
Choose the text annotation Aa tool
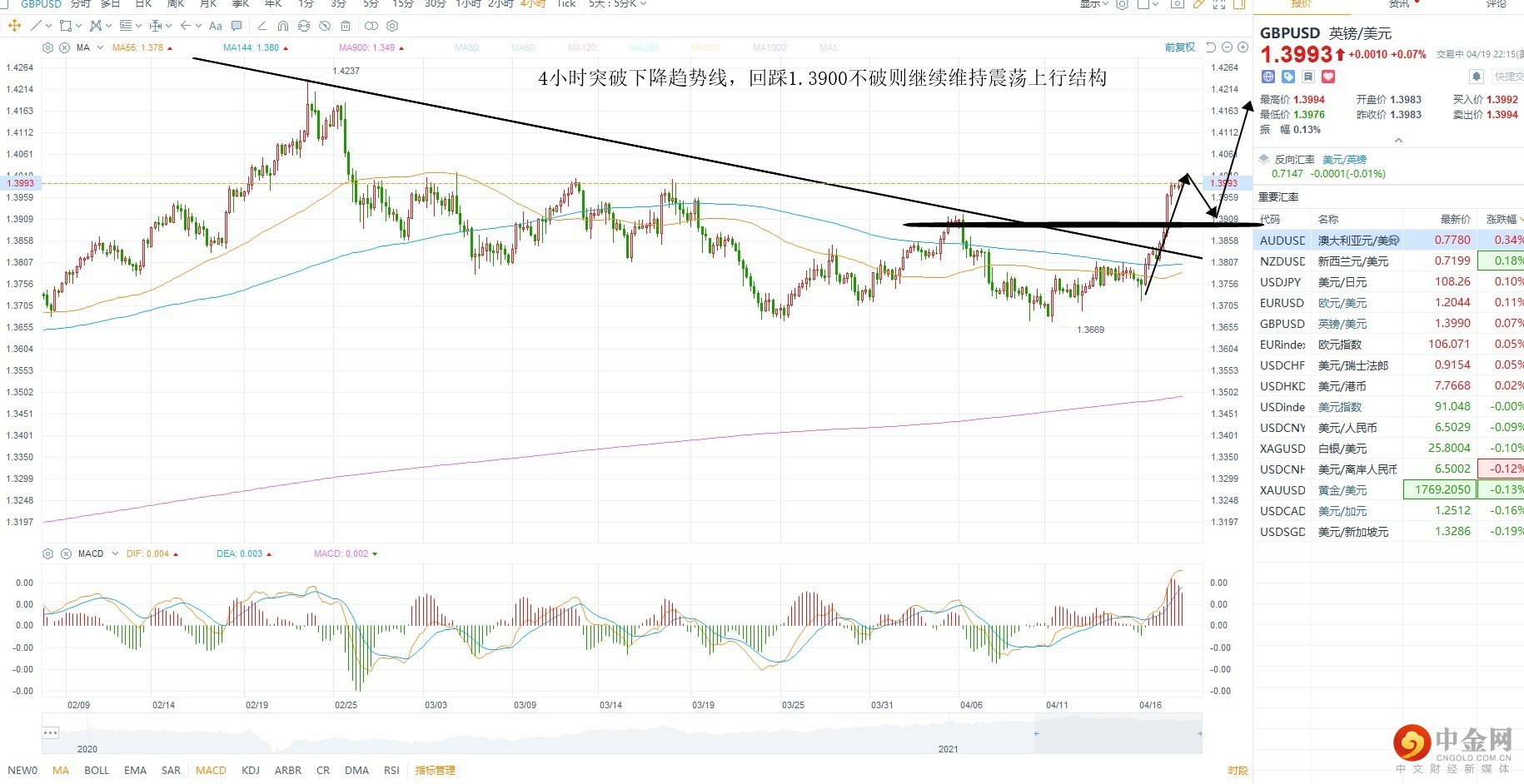tap(216, 26)
